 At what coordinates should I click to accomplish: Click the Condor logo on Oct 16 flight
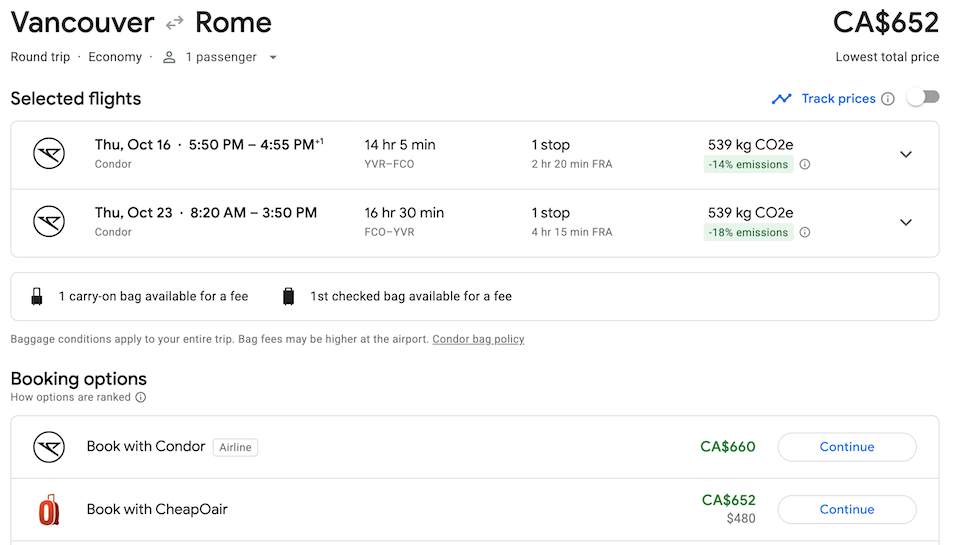point(49,154)
